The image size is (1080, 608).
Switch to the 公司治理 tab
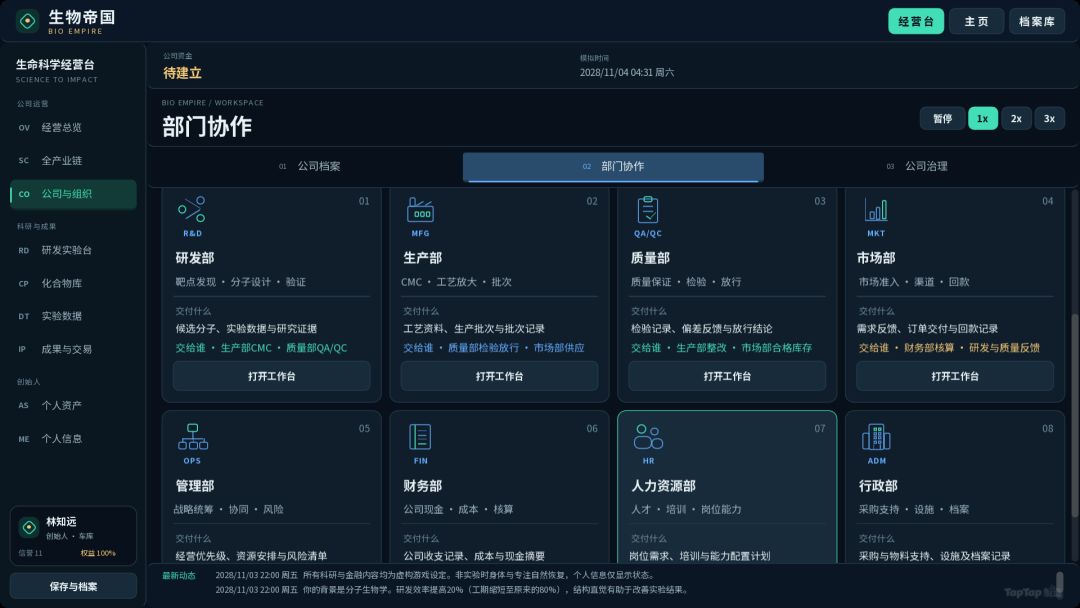917,167
